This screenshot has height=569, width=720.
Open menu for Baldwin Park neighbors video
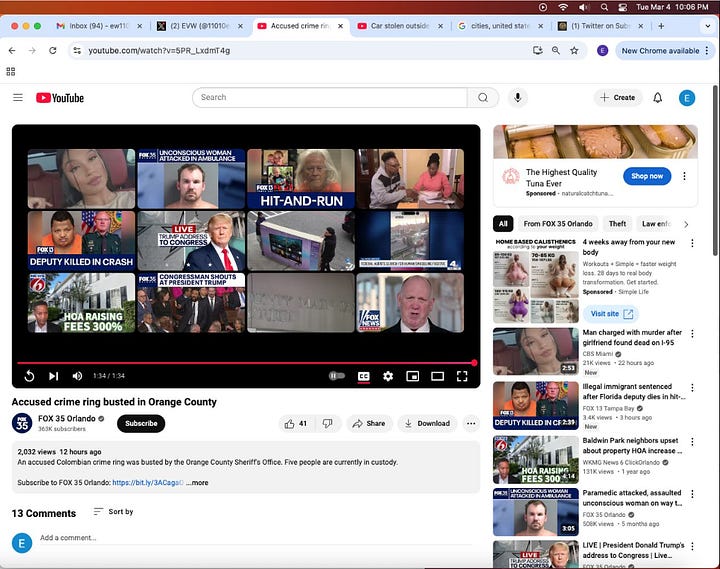pos(692,442)
